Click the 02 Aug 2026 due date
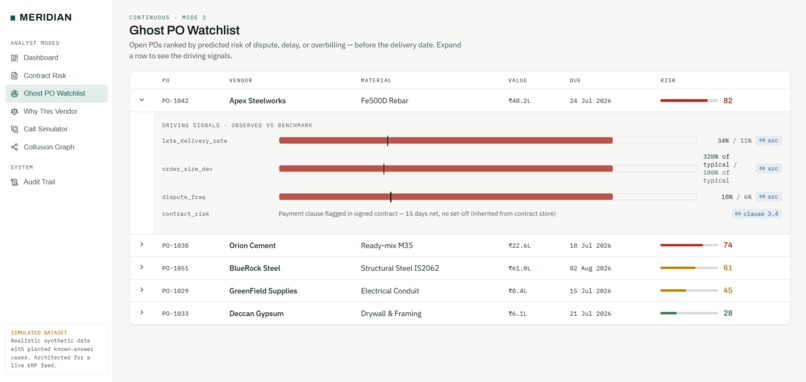This screenshot has width=806, height=382. click(x=590, y=268)
